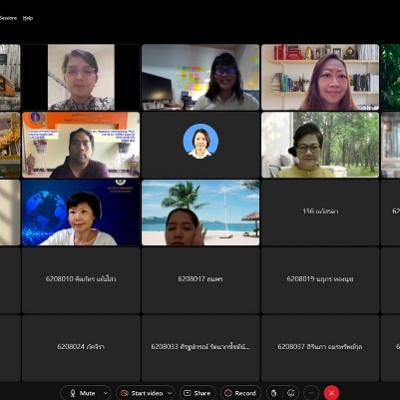
Task: Select the participant video with the forest background
Action: pos(320,145)
